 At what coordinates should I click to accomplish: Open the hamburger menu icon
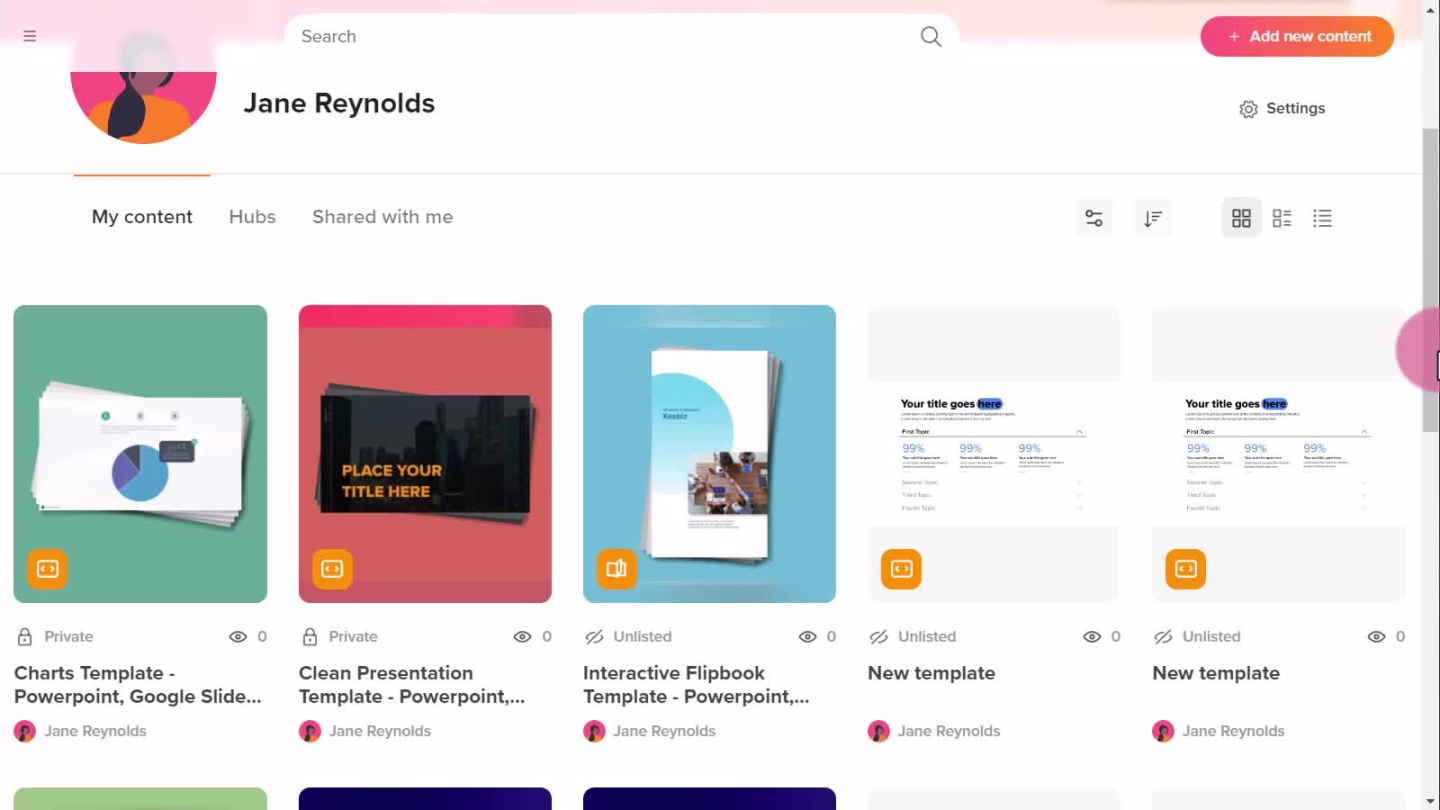pos(30,36)
